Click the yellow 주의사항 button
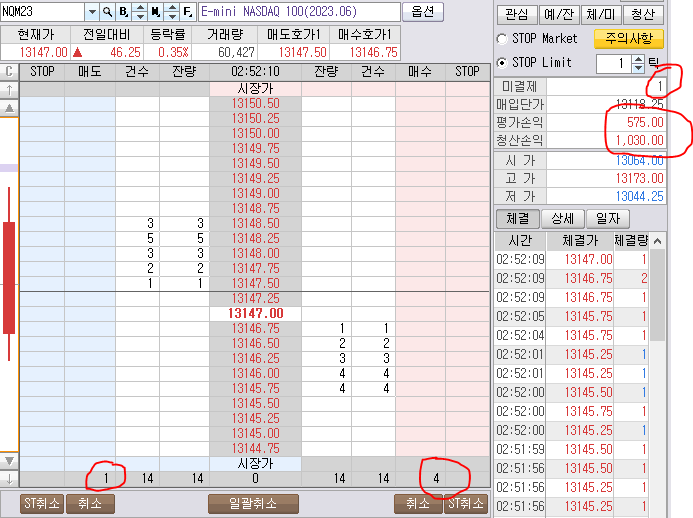 (628, 39)
